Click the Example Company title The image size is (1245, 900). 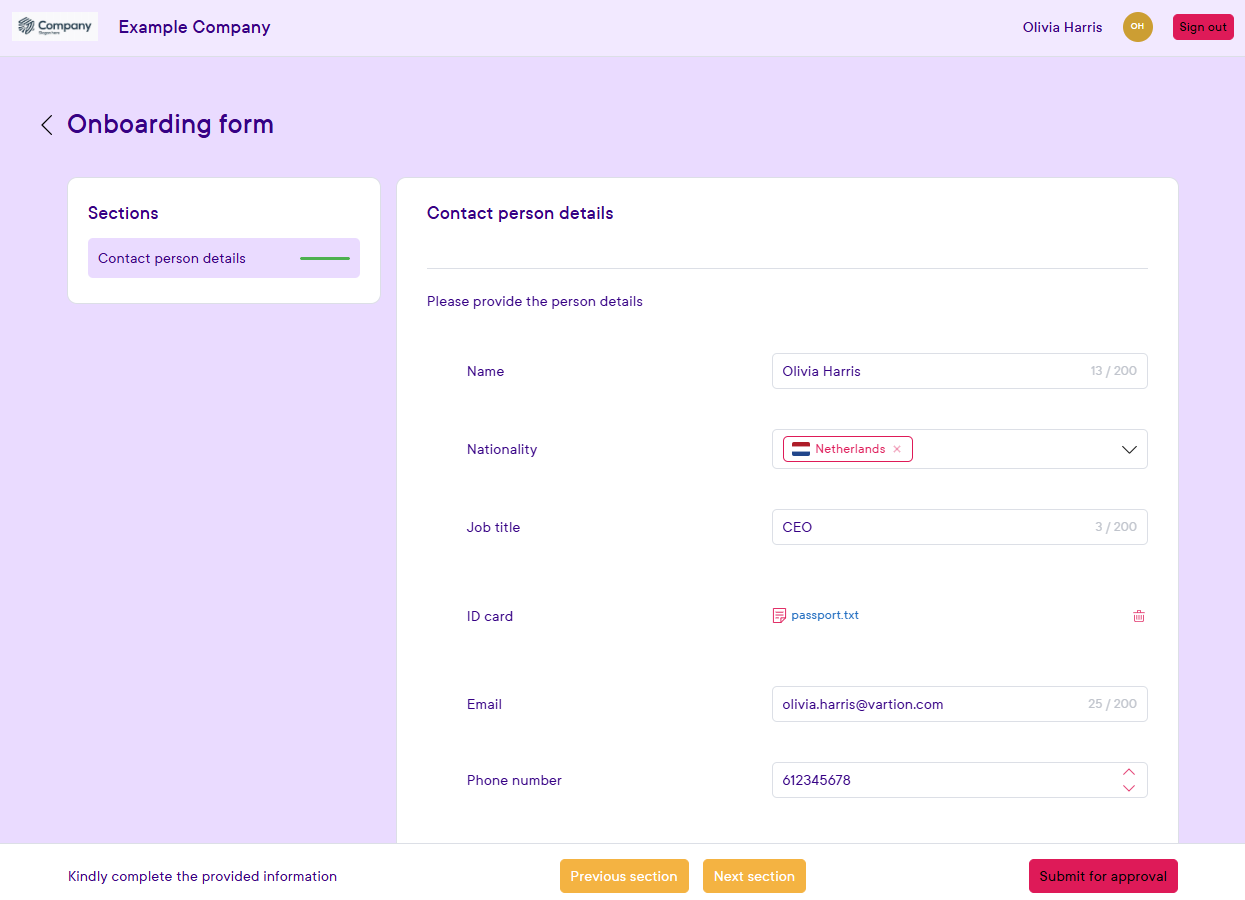[194, 27]
